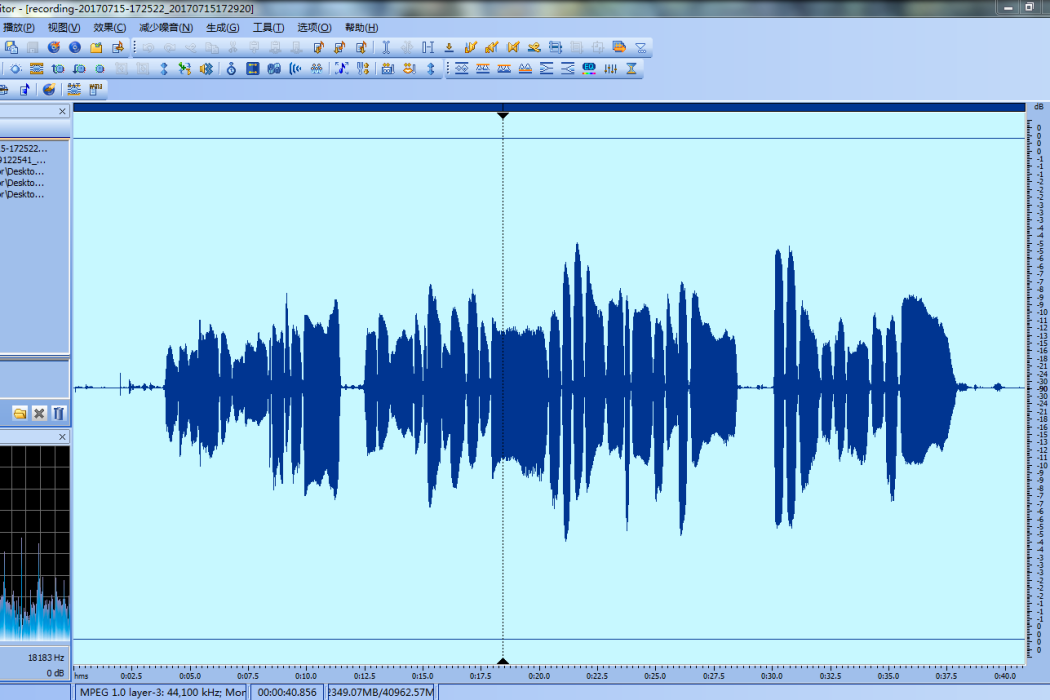Click the blue trash can button
Screen dimensions: 1050x700
pos(58,413)
